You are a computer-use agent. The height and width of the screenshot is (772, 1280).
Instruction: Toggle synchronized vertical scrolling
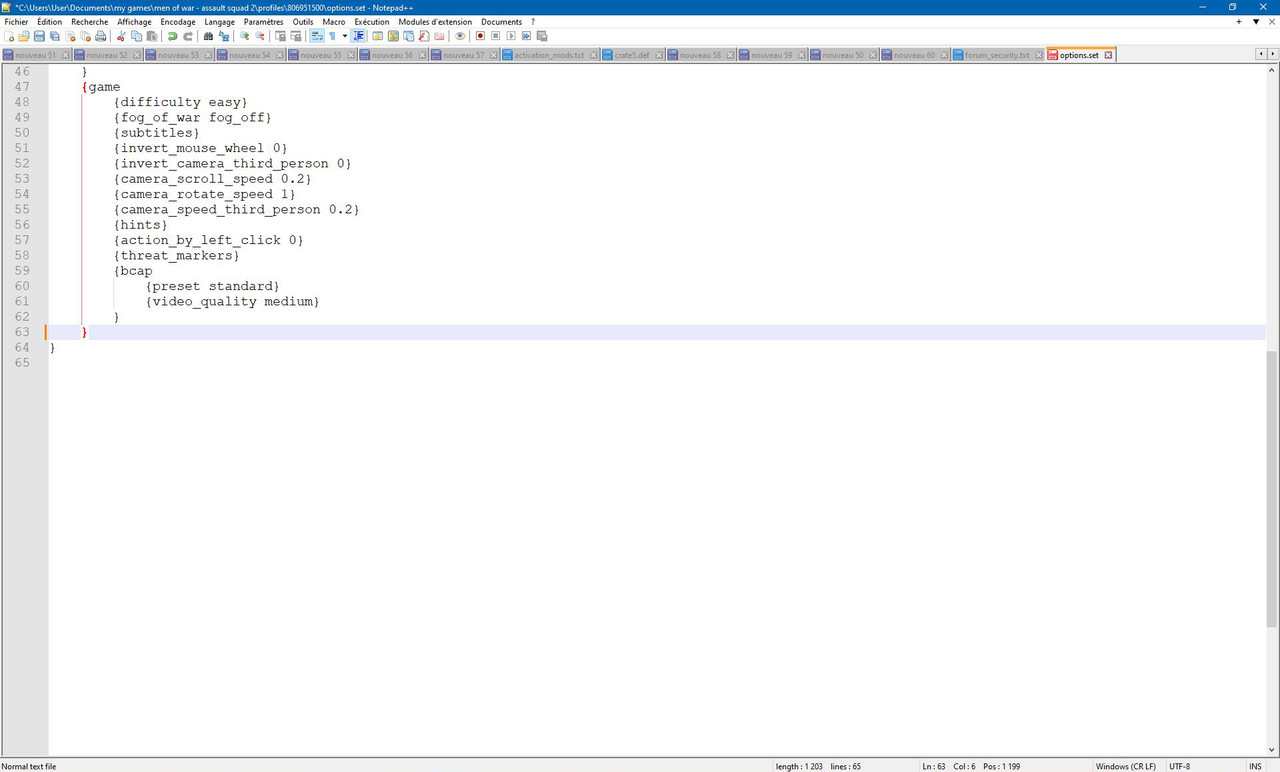pyautogui.click(x=280, y=36)
